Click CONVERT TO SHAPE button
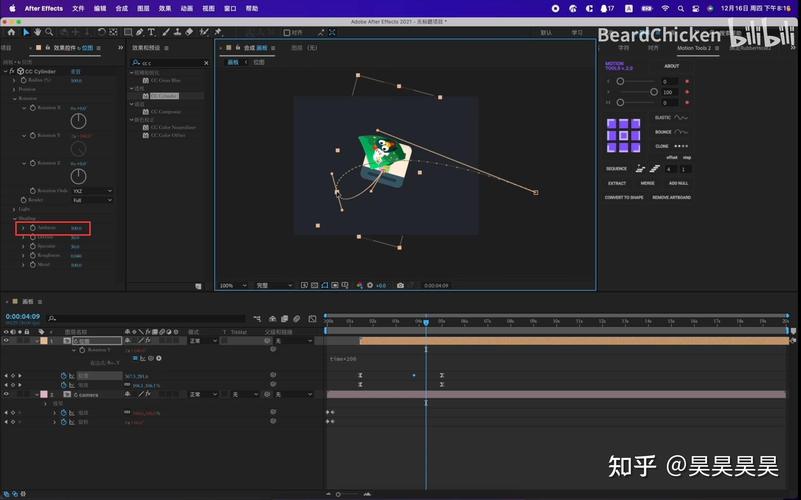This screenshot has height=500, width=801. [x=624, y=197]
